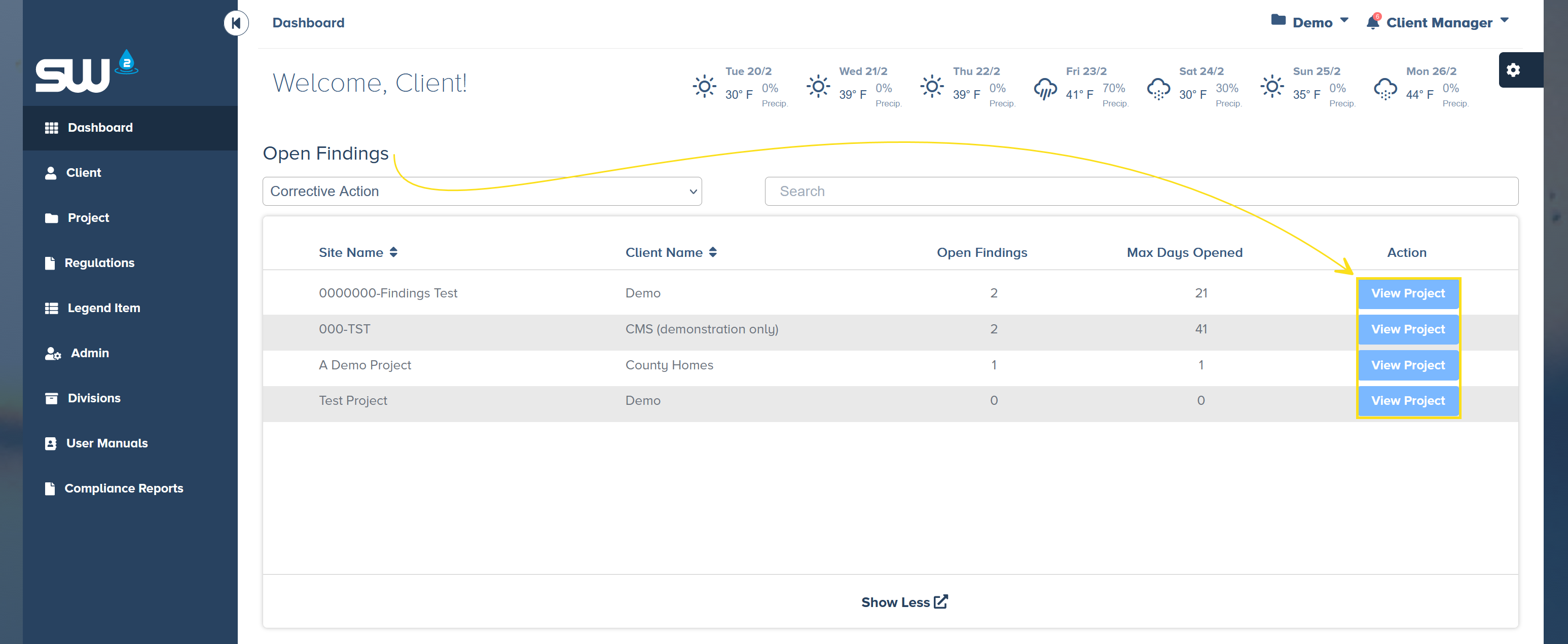Sort table by Client Name arrows

[713, 252]
